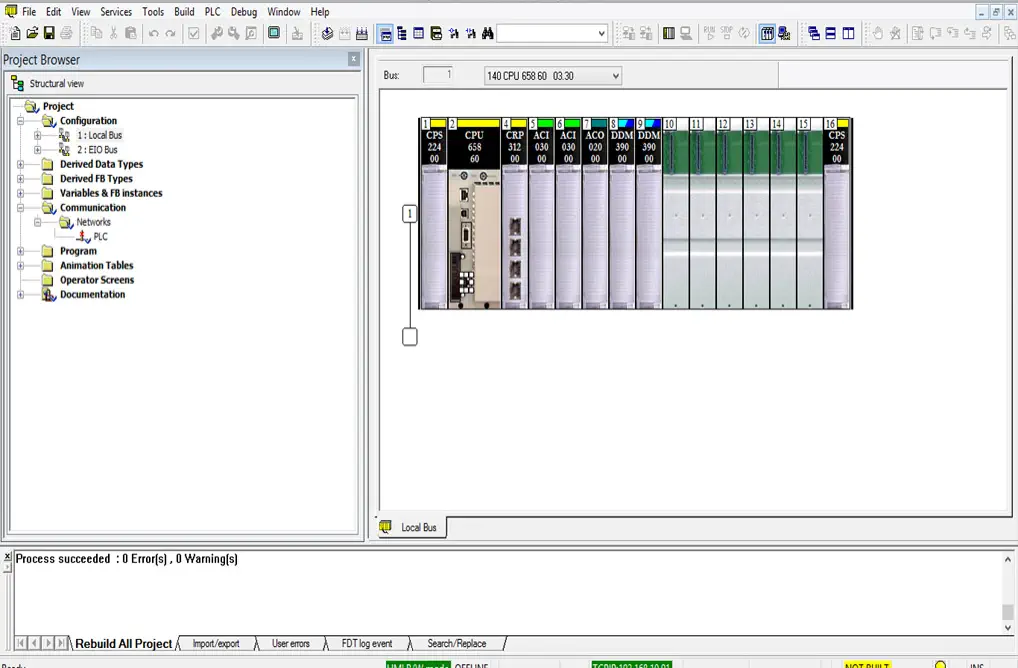Click the binoculars search icon

tap(487, 33)
